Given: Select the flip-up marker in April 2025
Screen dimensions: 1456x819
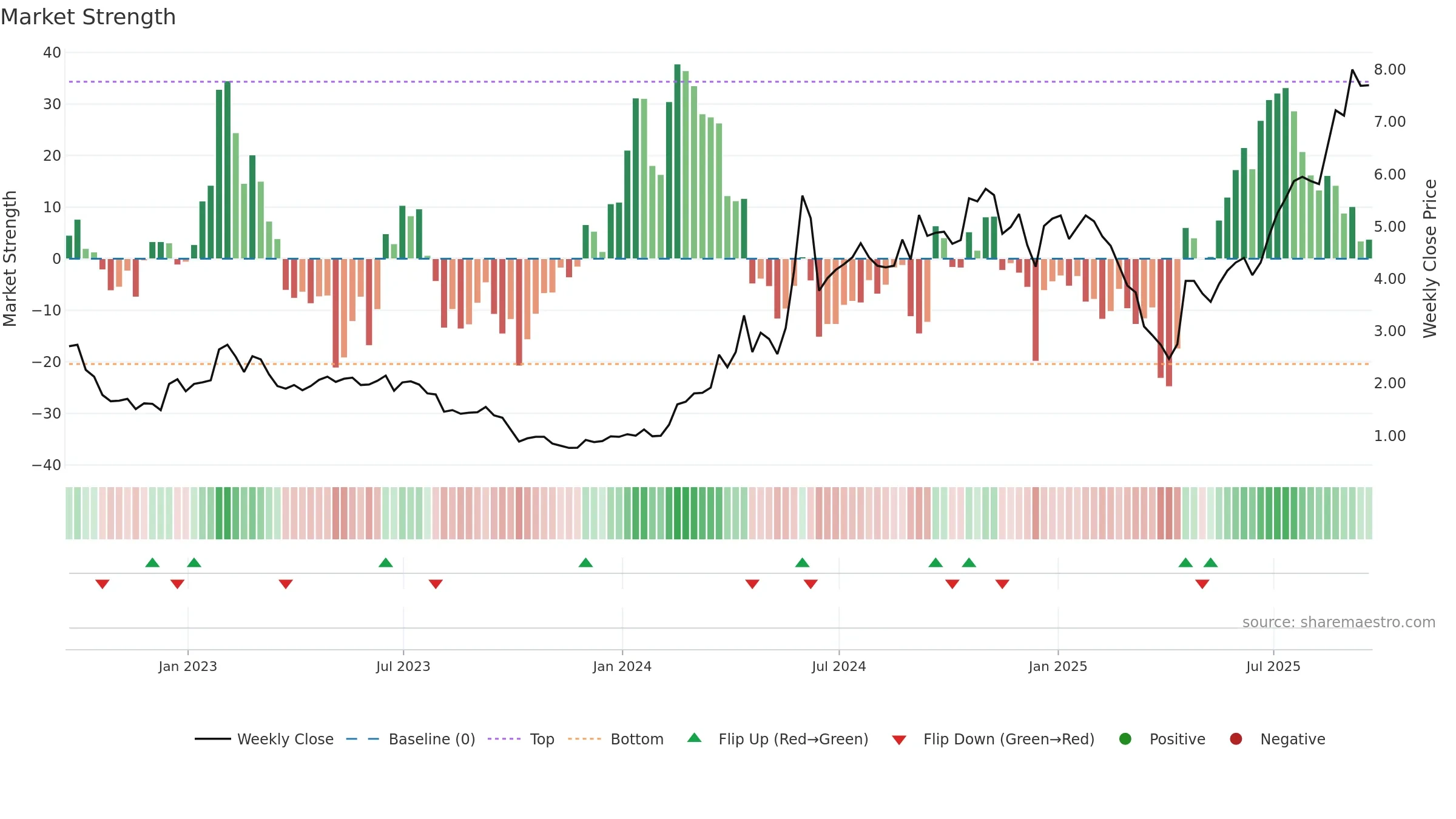Looking at the screenshot, I should click(1186, 562).
